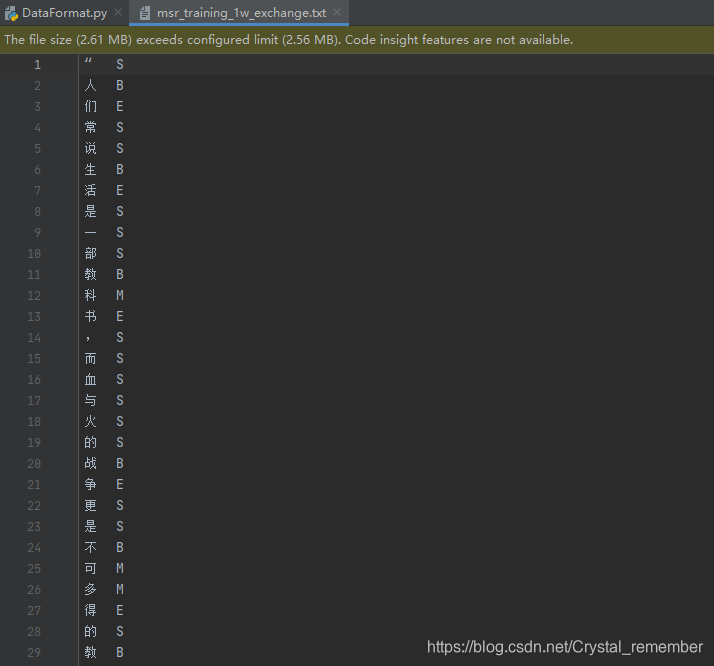Click the E tag on line 13
The image size is (714, 666).
[120, 317]
